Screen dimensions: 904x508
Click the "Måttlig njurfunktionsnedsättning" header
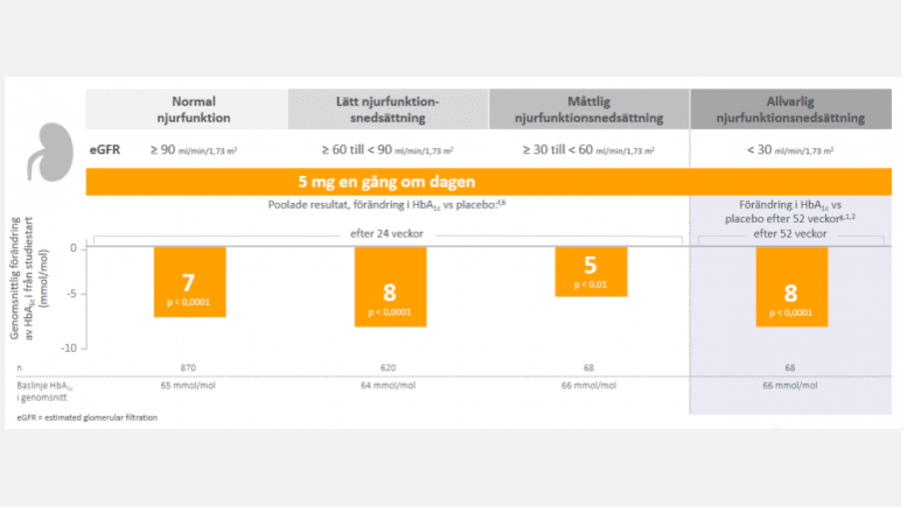tap(588, 109)
